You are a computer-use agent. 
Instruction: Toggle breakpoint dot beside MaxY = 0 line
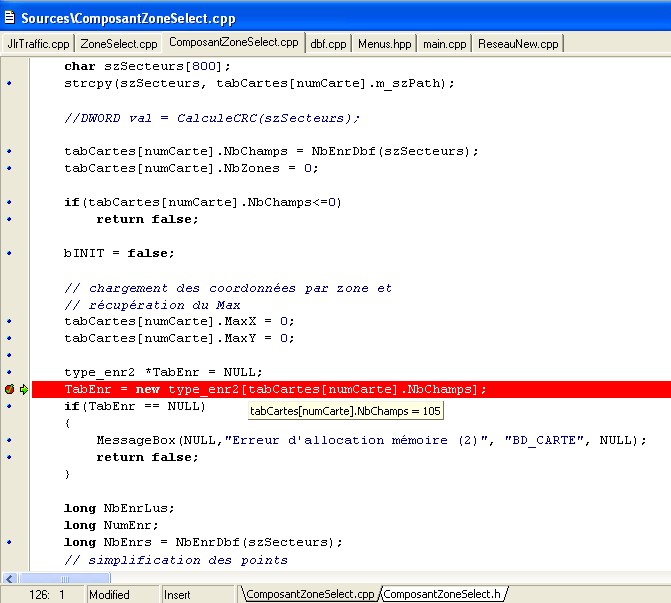click(9, 338)
